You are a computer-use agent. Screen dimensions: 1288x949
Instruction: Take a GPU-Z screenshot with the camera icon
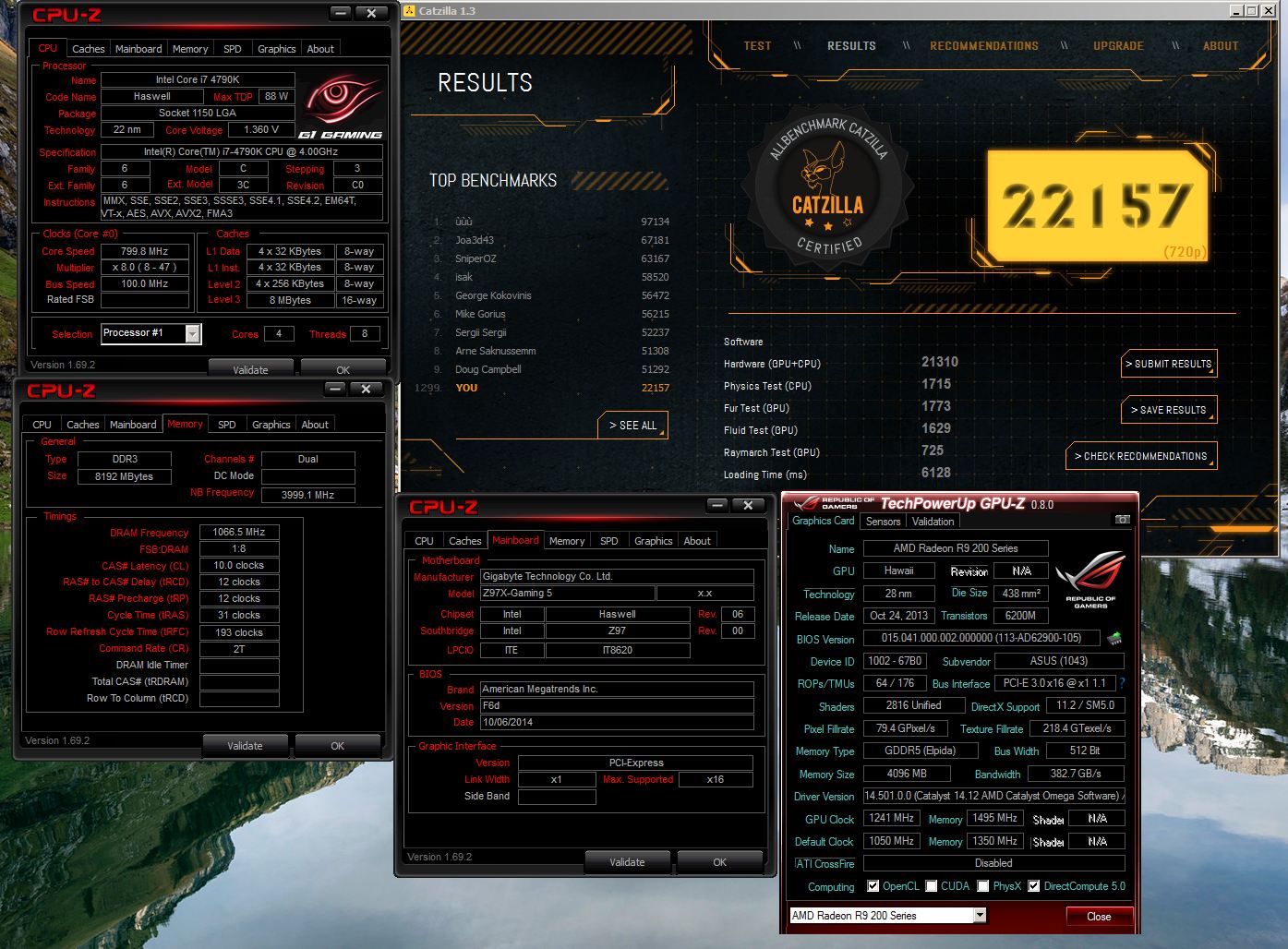pyautogui.click(x=1122, y=520)
